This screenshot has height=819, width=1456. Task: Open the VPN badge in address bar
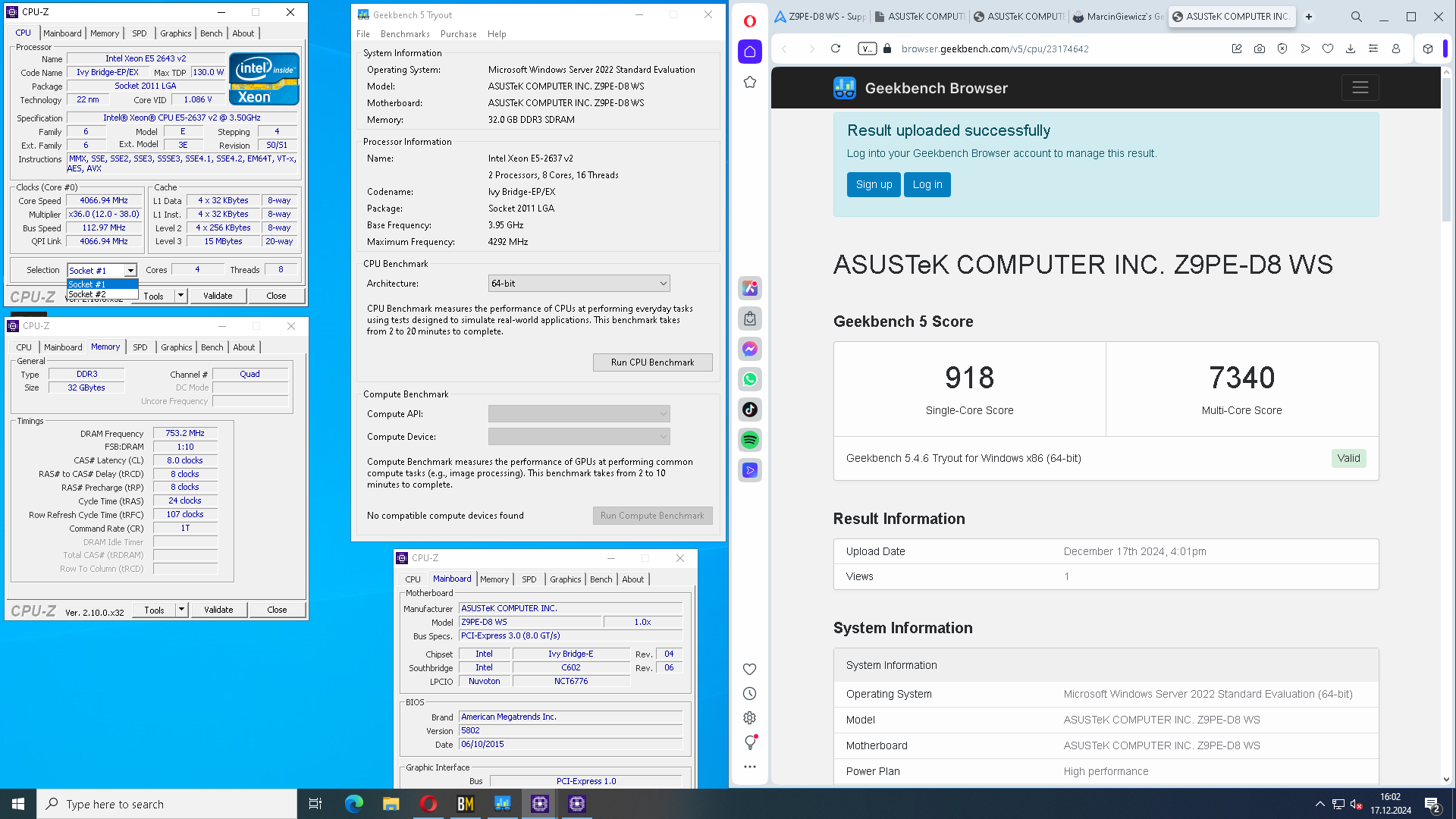(867, 49)
